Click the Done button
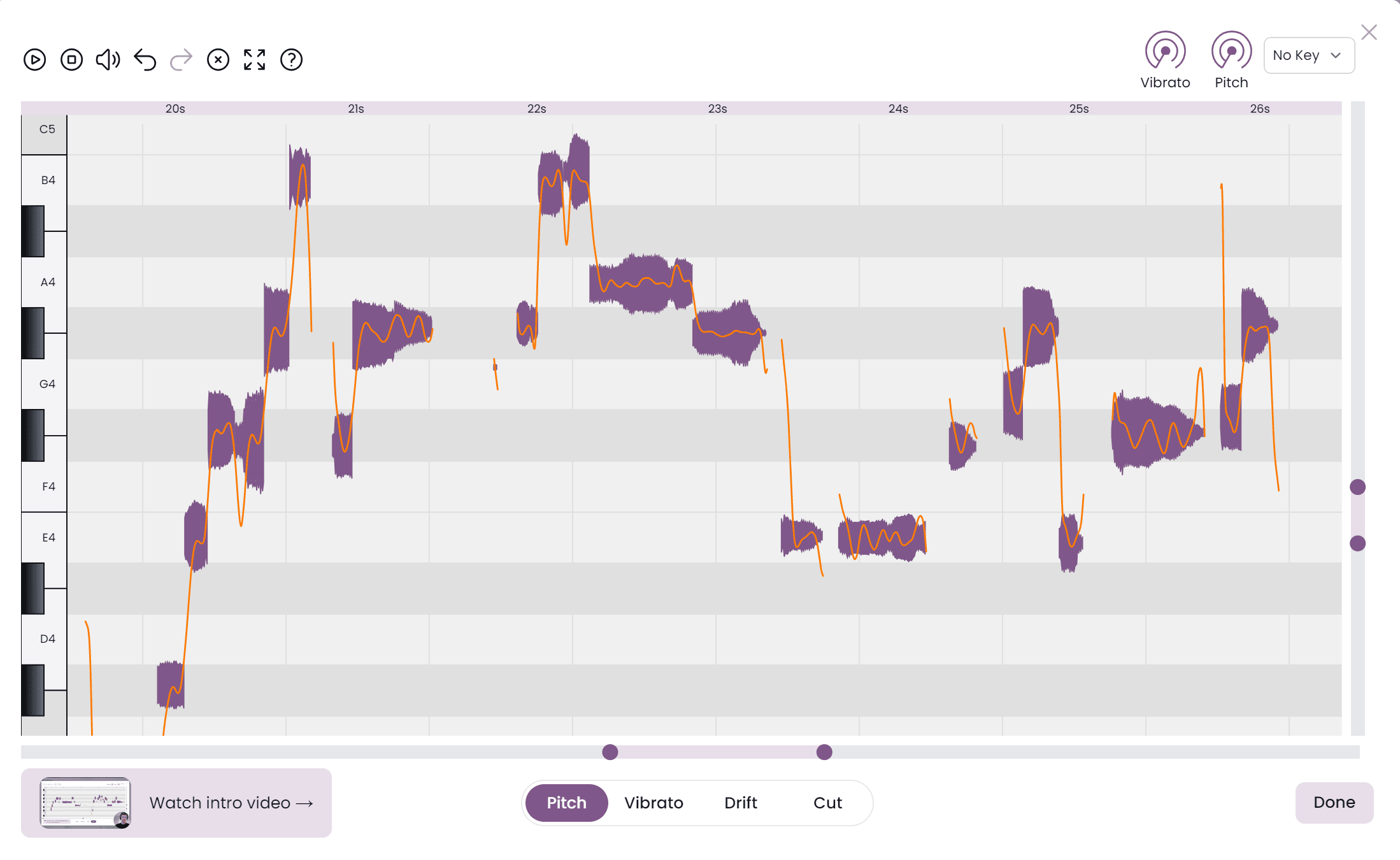The width and height of the screenshot is (1400, 860). [x=1334, y=803]
